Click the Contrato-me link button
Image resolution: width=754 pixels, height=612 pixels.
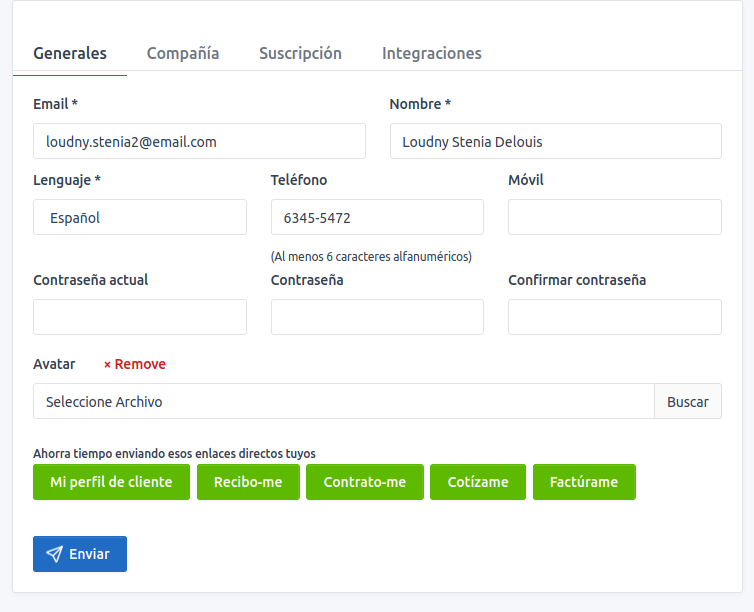(364, 482)
